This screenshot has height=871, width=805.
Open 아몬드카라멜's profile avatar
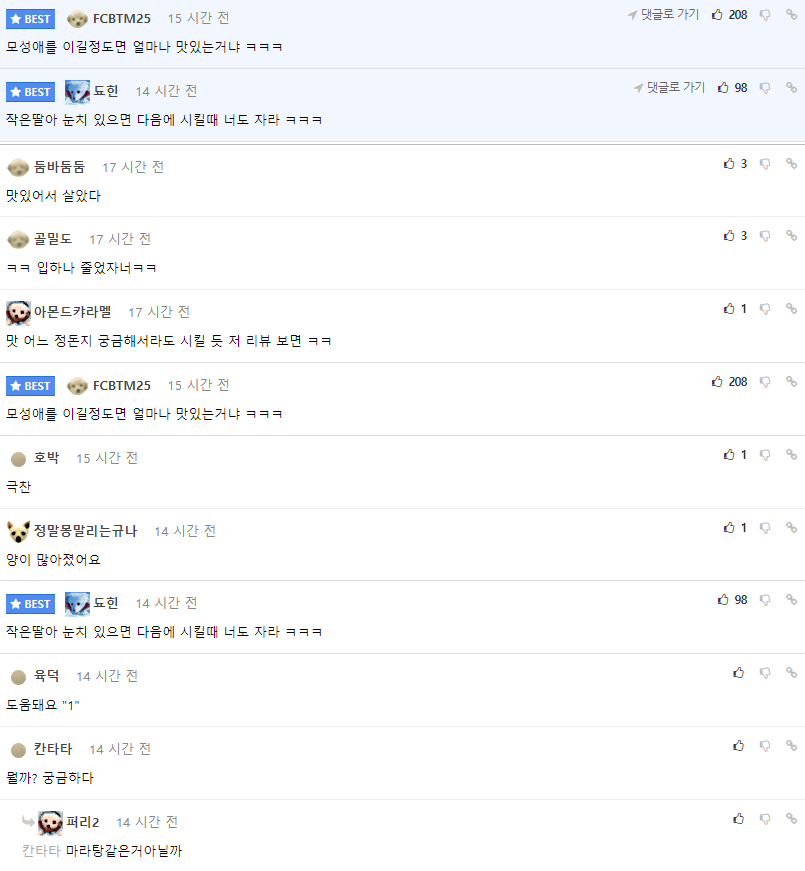coord(18,313)
